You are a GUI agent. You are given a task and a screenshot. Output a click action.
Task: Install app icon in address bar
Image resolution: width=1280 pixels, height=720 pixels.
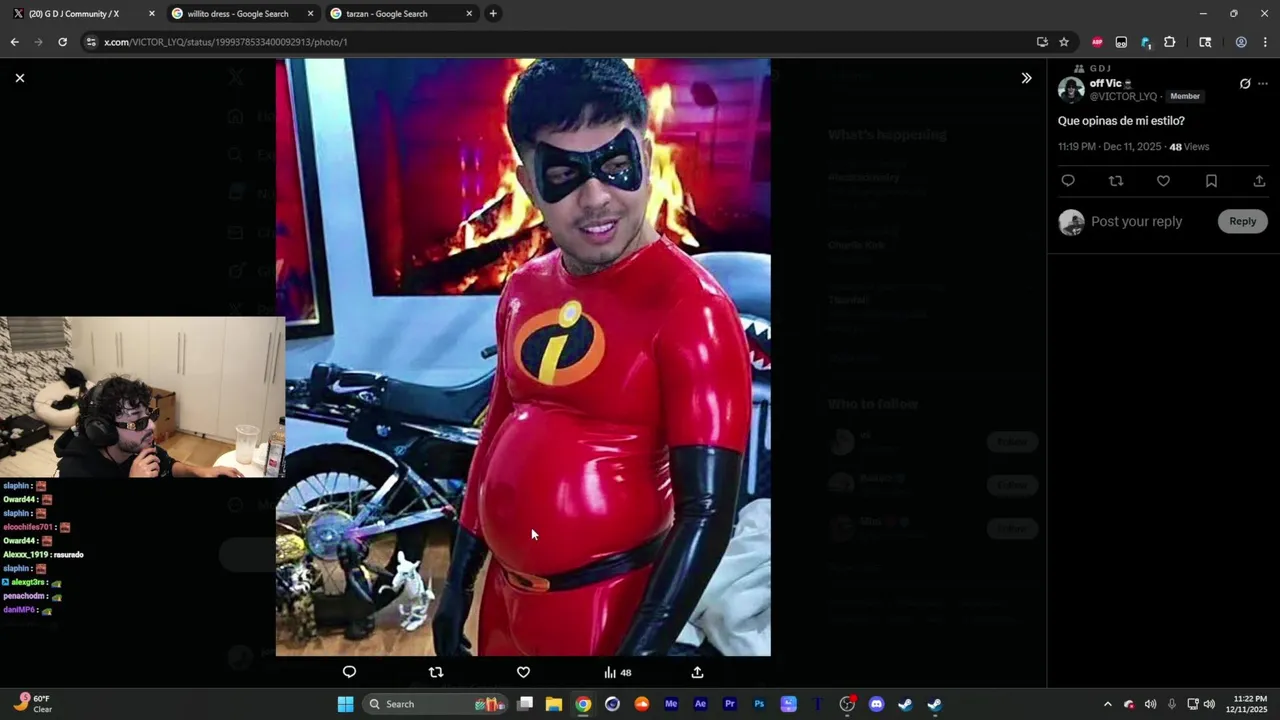point(1042,42)
